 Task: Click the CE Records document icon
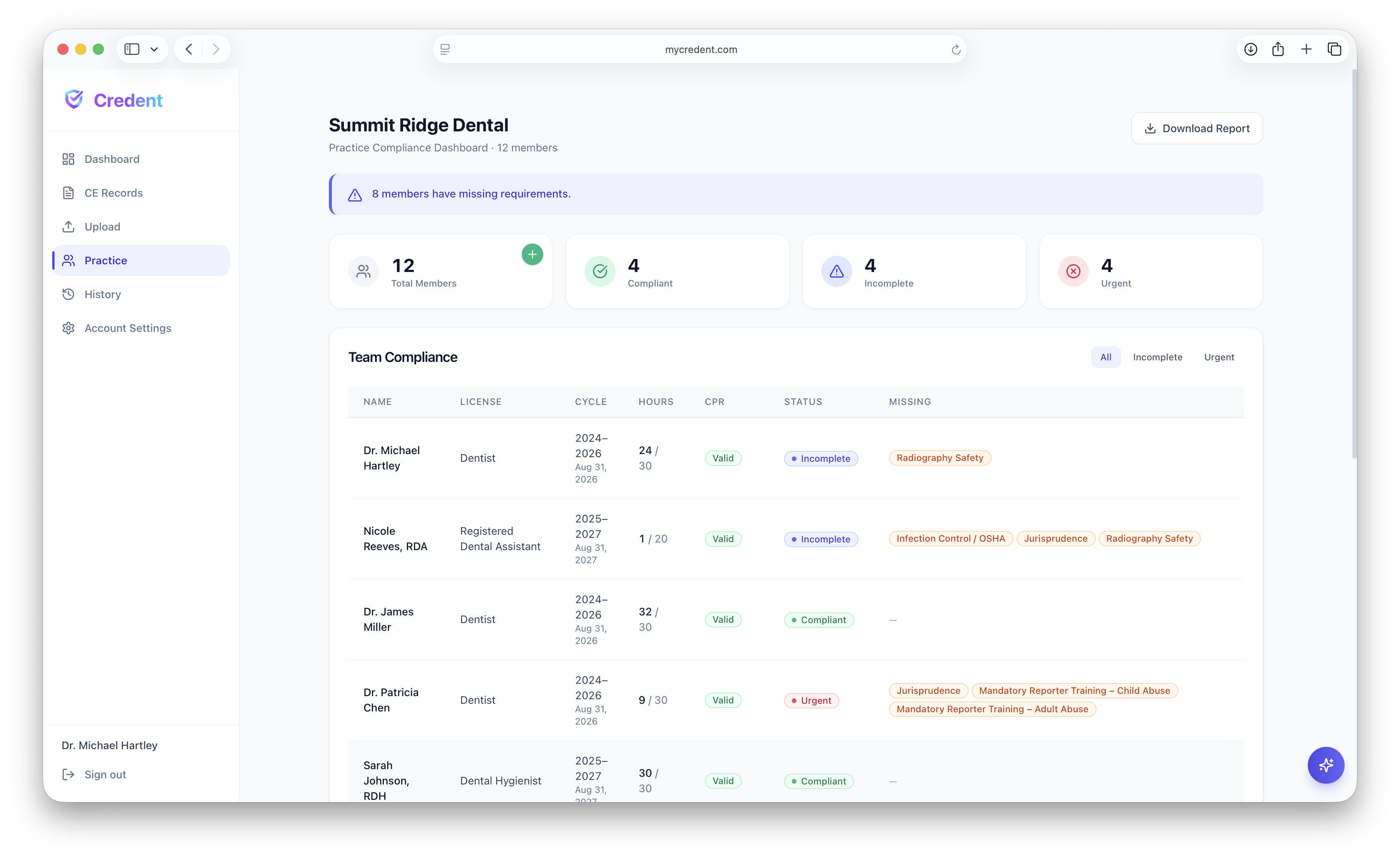pyautogui.click(x=69, y=192)
